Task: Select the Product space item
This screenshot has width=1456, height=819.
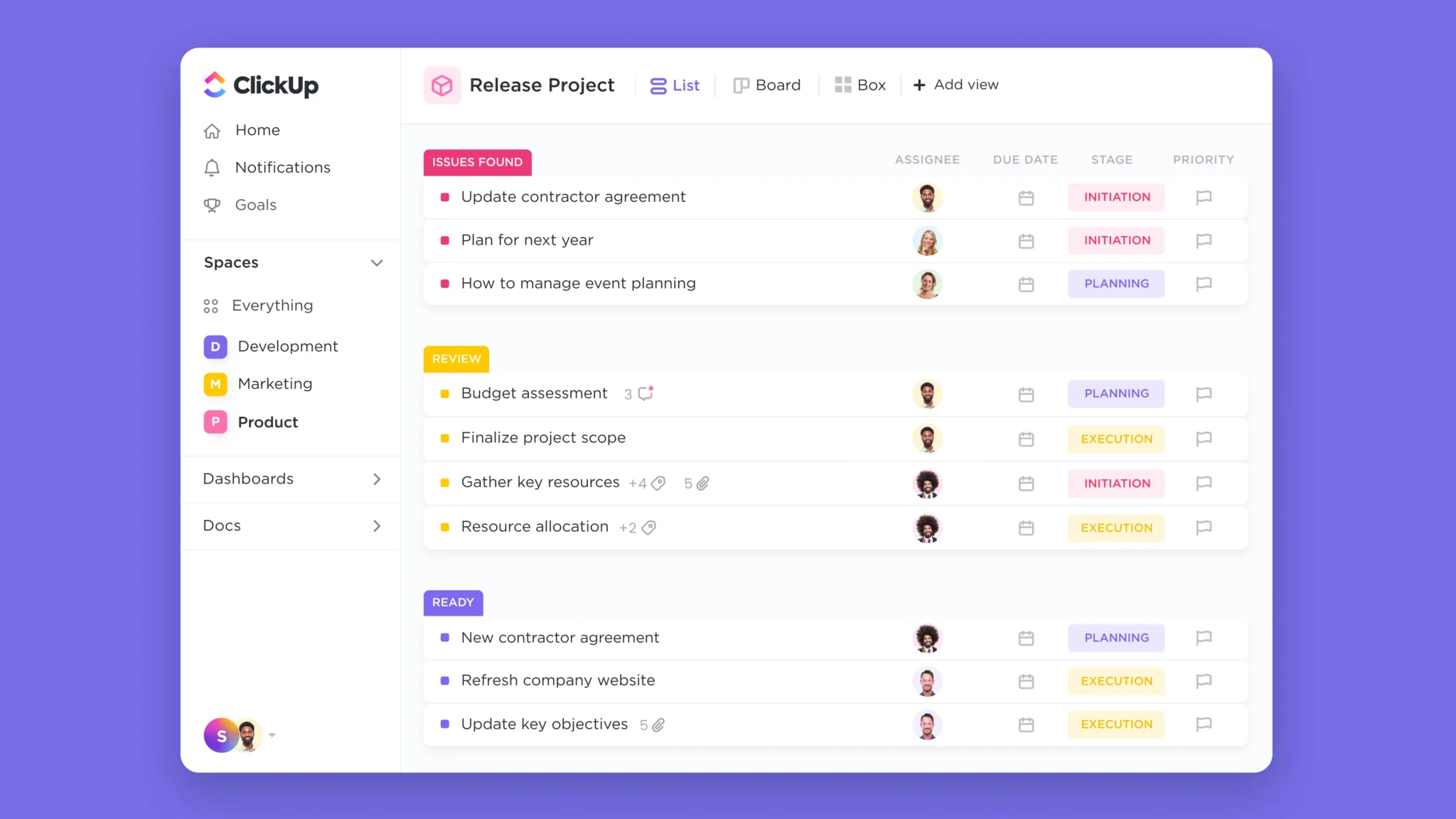Action: [268, 421]
